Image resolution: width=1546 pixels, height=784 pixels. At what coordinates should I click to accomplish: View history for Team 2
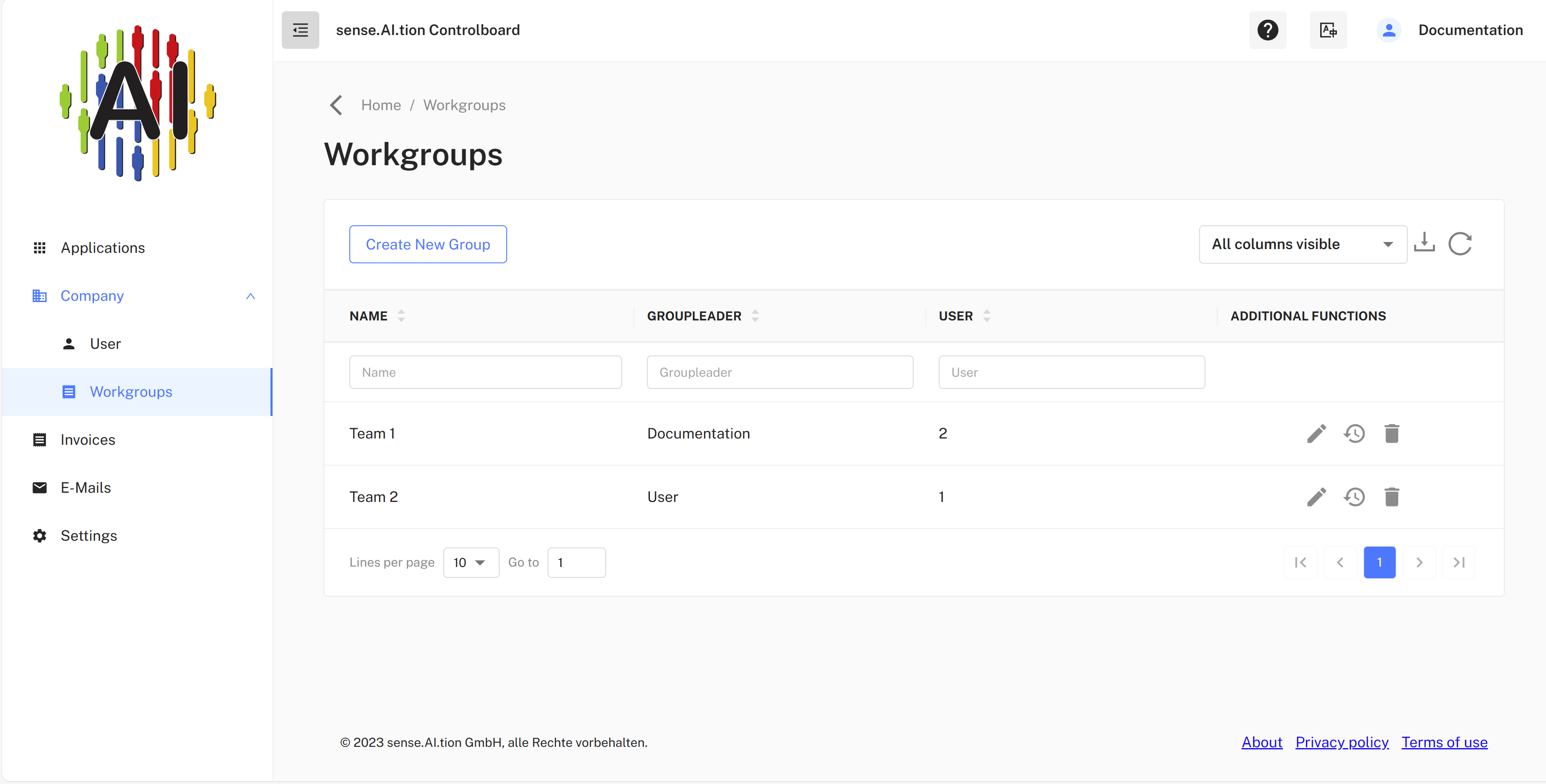coord(1354,497)
